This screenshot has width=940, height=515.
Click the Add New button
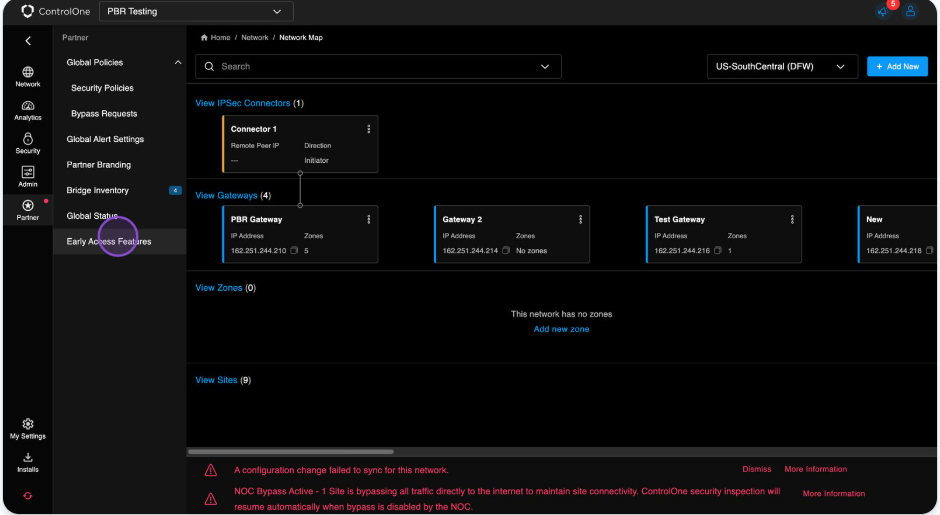pos(897,67)
